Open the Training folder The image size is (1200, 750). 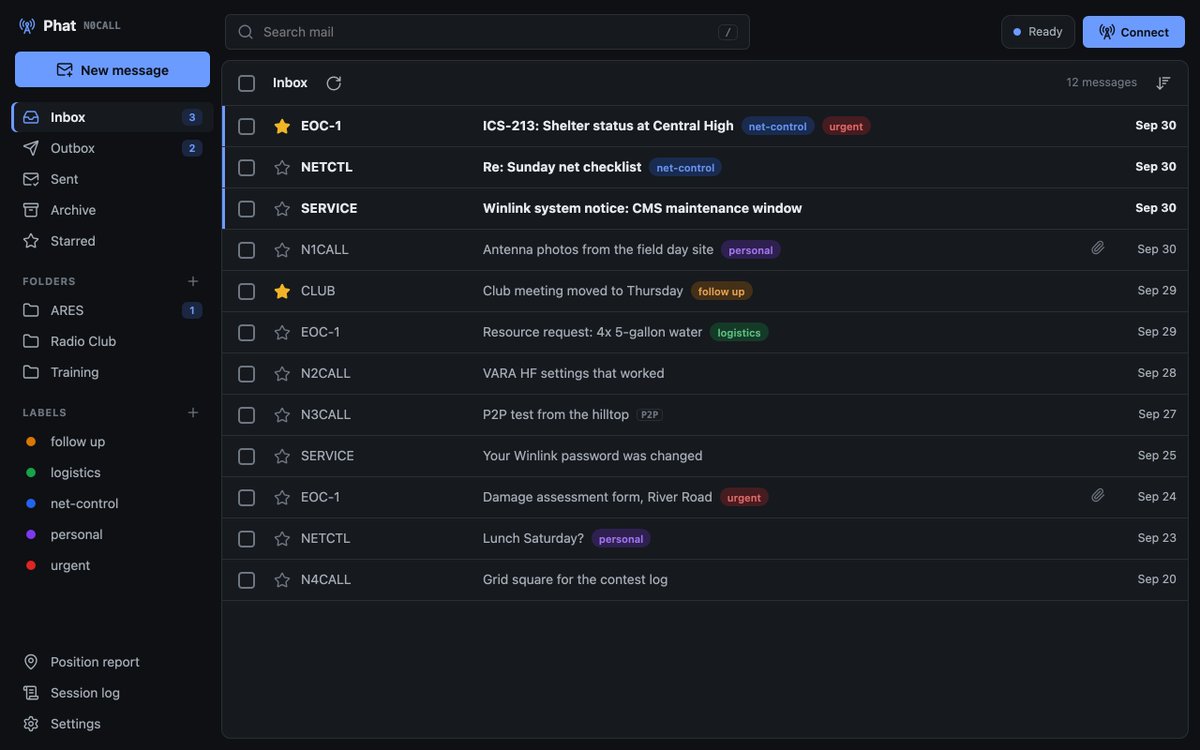click(112, 372)
